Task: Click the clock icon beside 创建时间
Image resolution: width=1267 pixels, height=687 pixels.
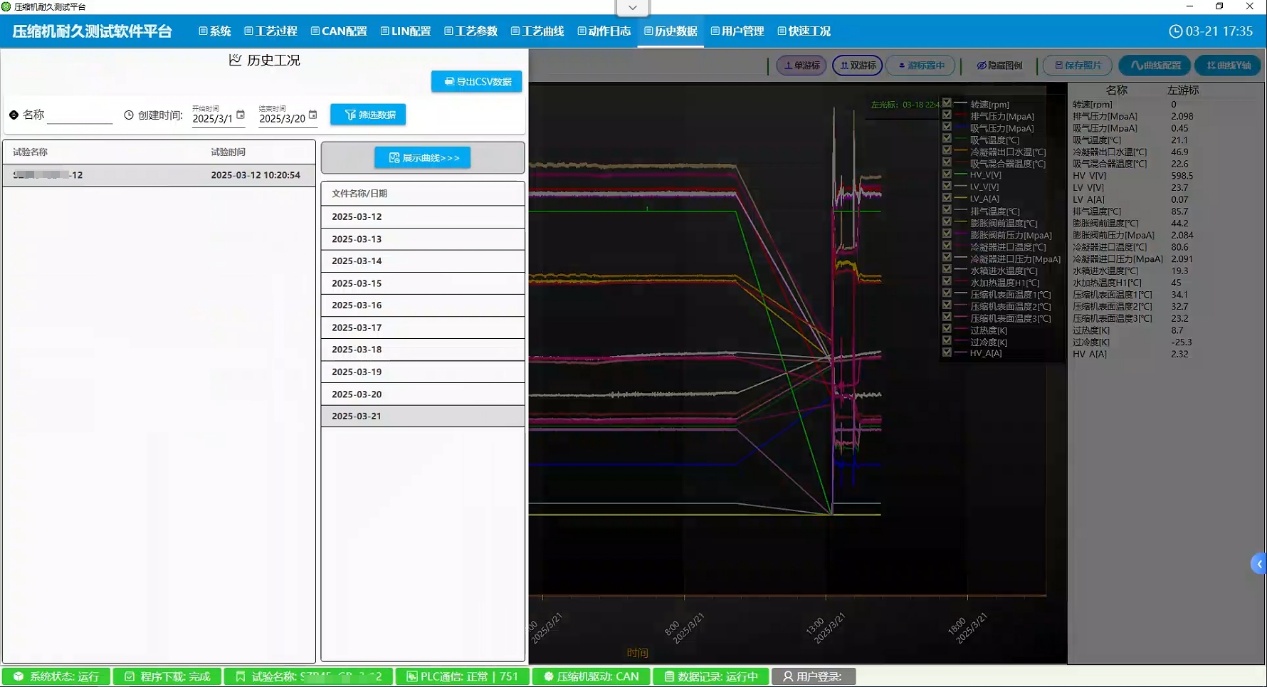Action: 129,115
